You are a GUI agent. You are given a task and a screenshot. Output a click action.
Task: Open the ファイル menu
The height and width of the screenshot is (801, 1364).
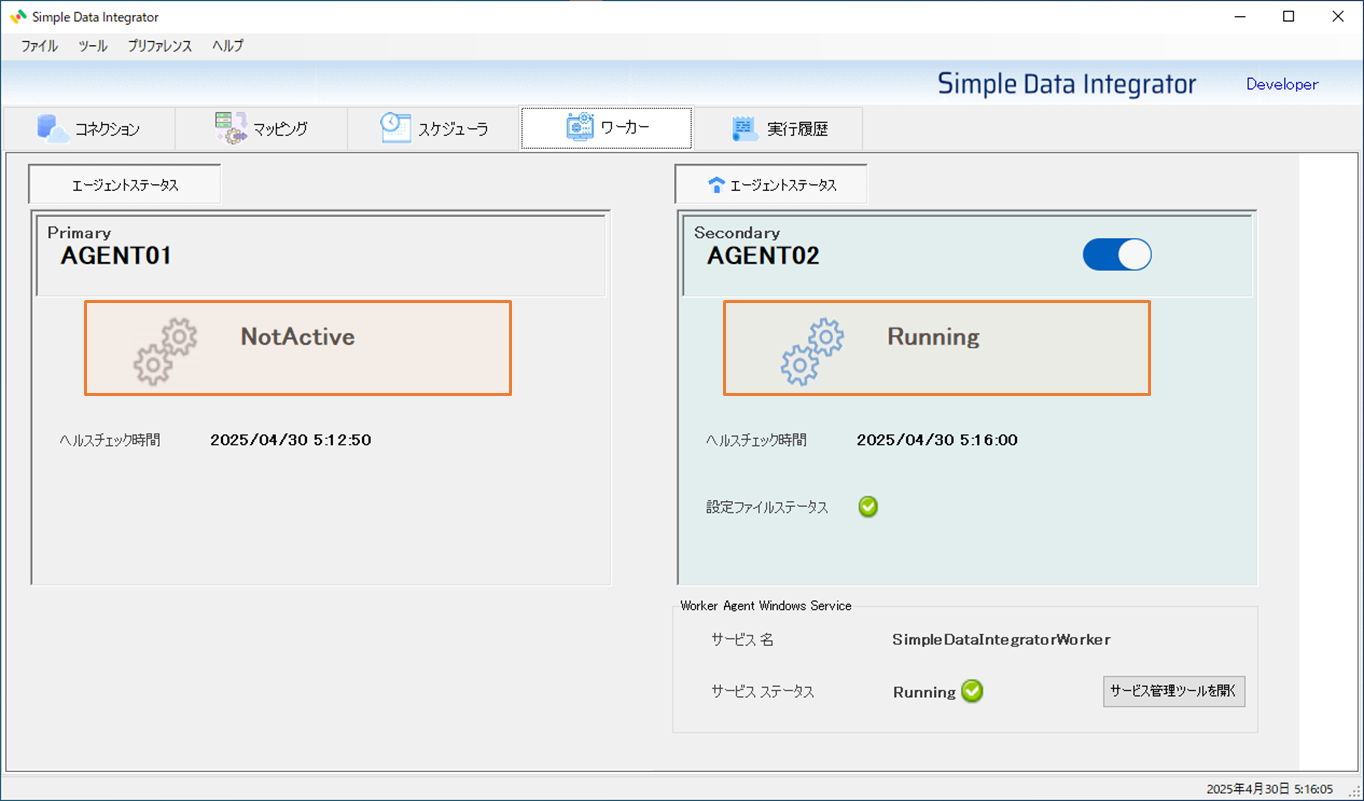click(39, 46)
